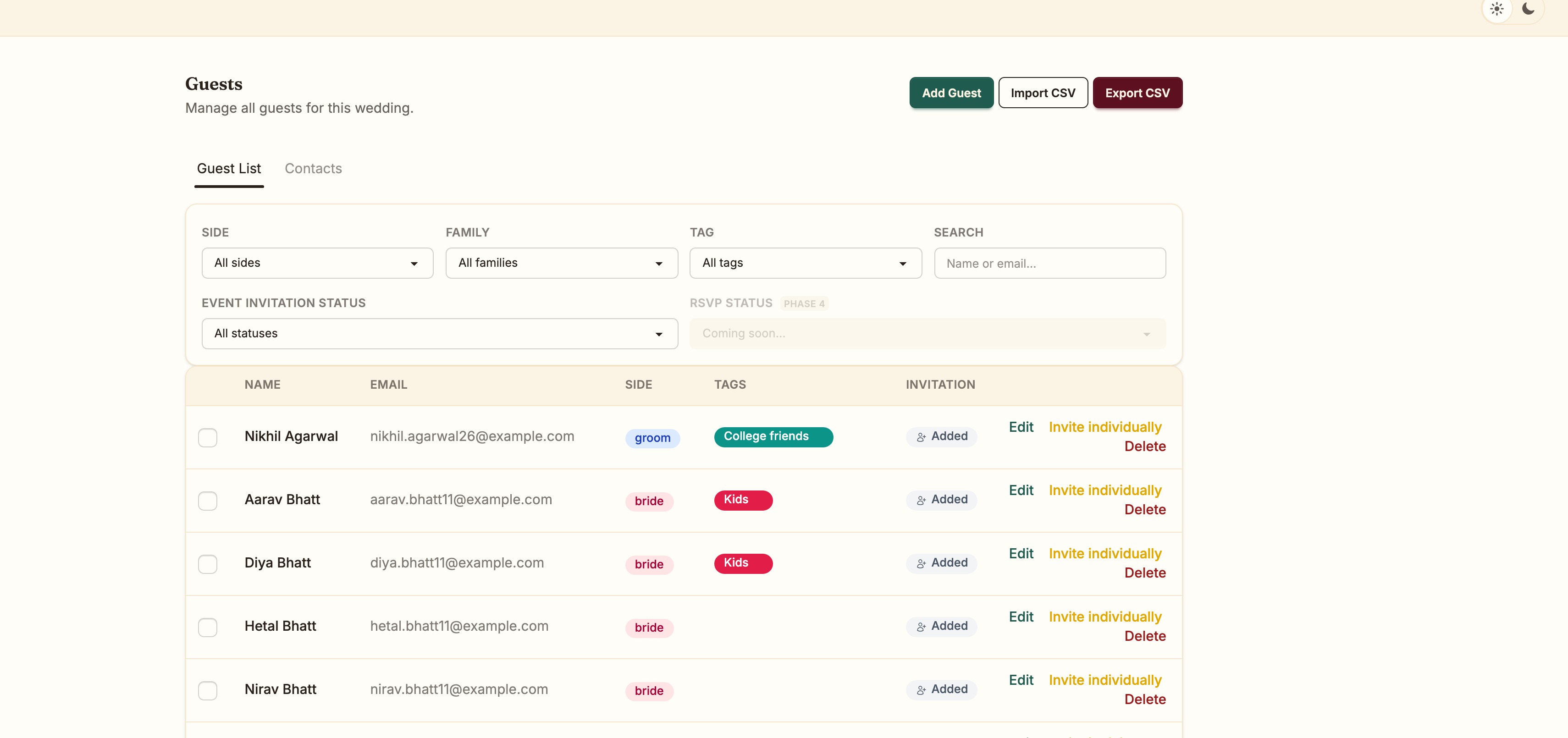Click the Added badge for Diya Bhatt
Viewport: 1568px width, 738px height.
tap(941, 563)
